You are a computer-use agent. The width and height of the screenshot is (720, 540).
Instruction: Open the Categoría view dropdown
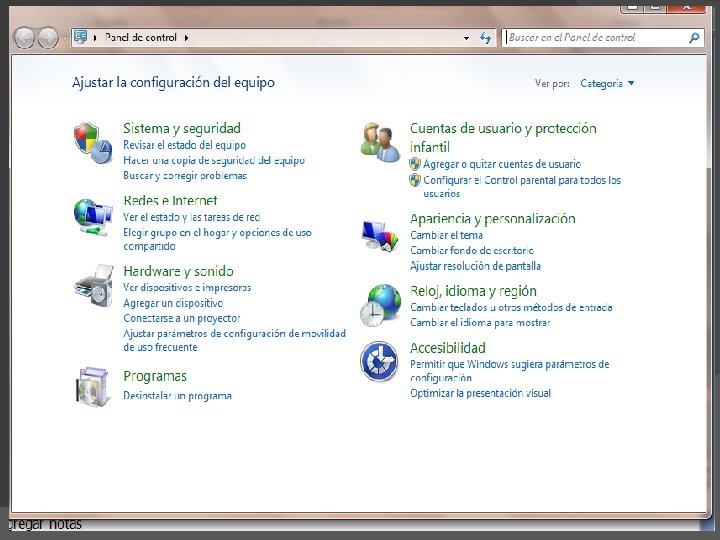click(607, 83)
